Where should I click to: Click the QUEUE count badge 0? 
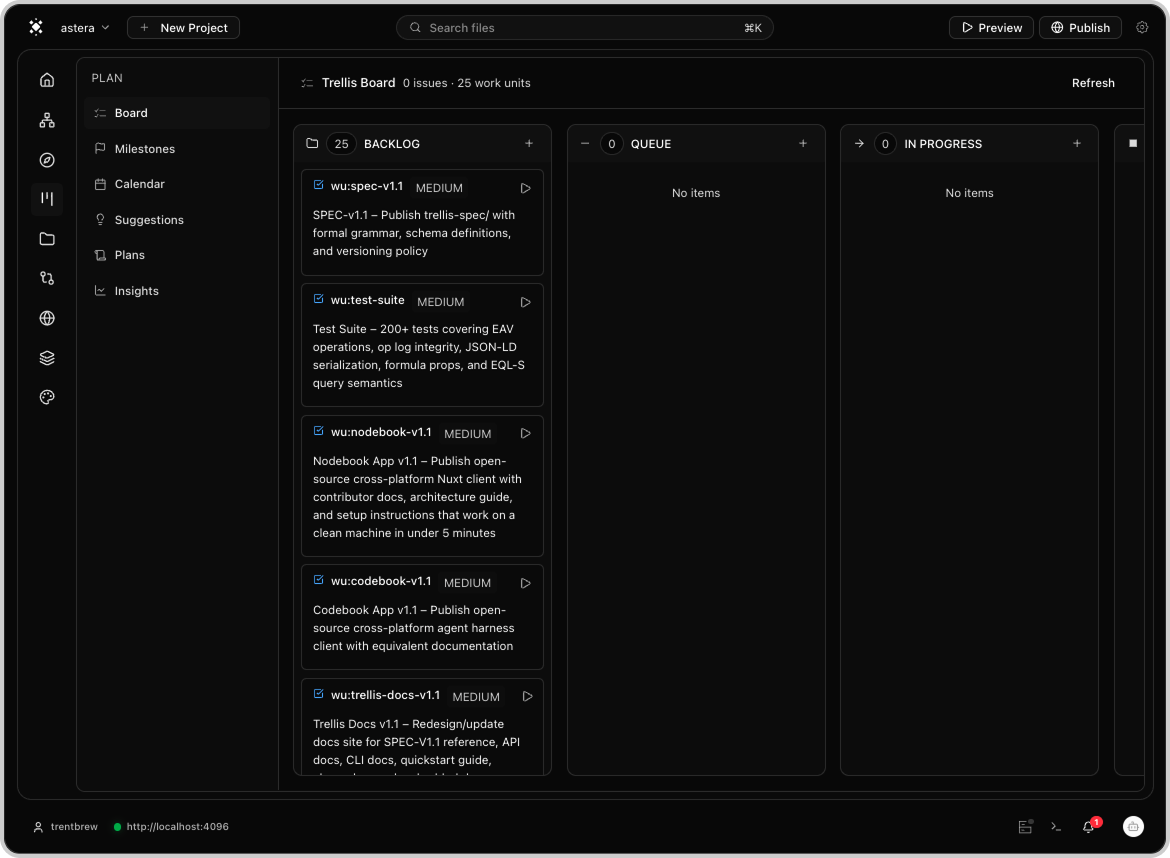pyautogui.click(x=611, y=144)
